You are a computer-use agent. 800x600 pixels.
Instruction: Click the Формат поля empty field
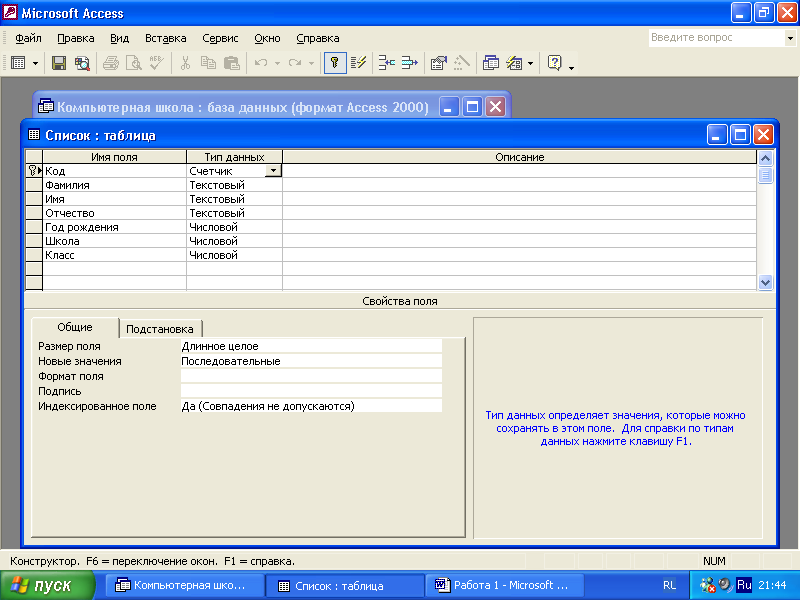point(311,376)
